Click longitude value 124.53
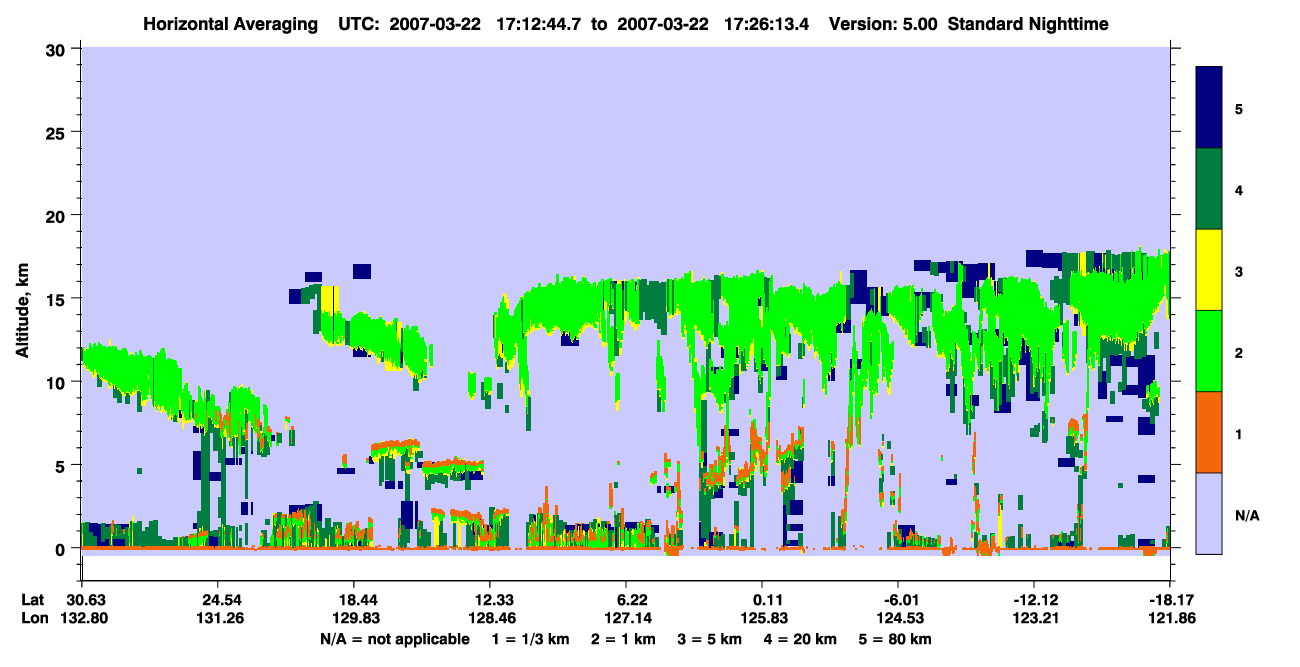 point(898,618)
